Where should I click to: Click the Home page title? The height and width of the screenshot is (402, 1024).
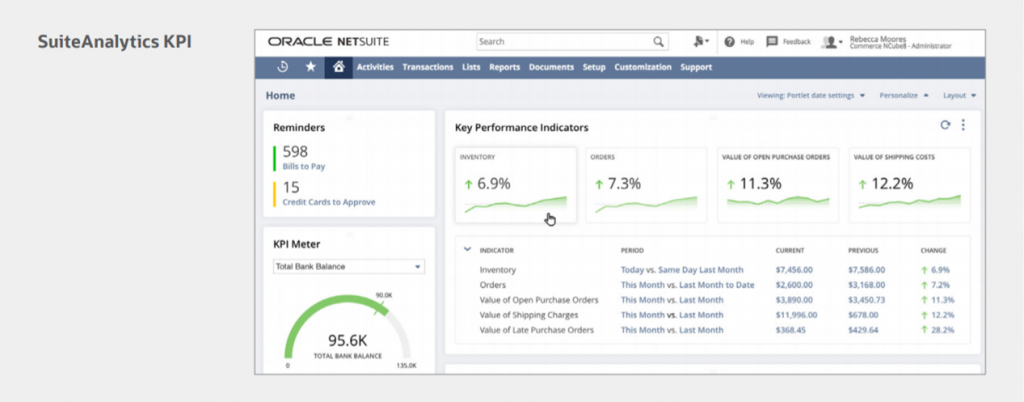coord(280,95)
